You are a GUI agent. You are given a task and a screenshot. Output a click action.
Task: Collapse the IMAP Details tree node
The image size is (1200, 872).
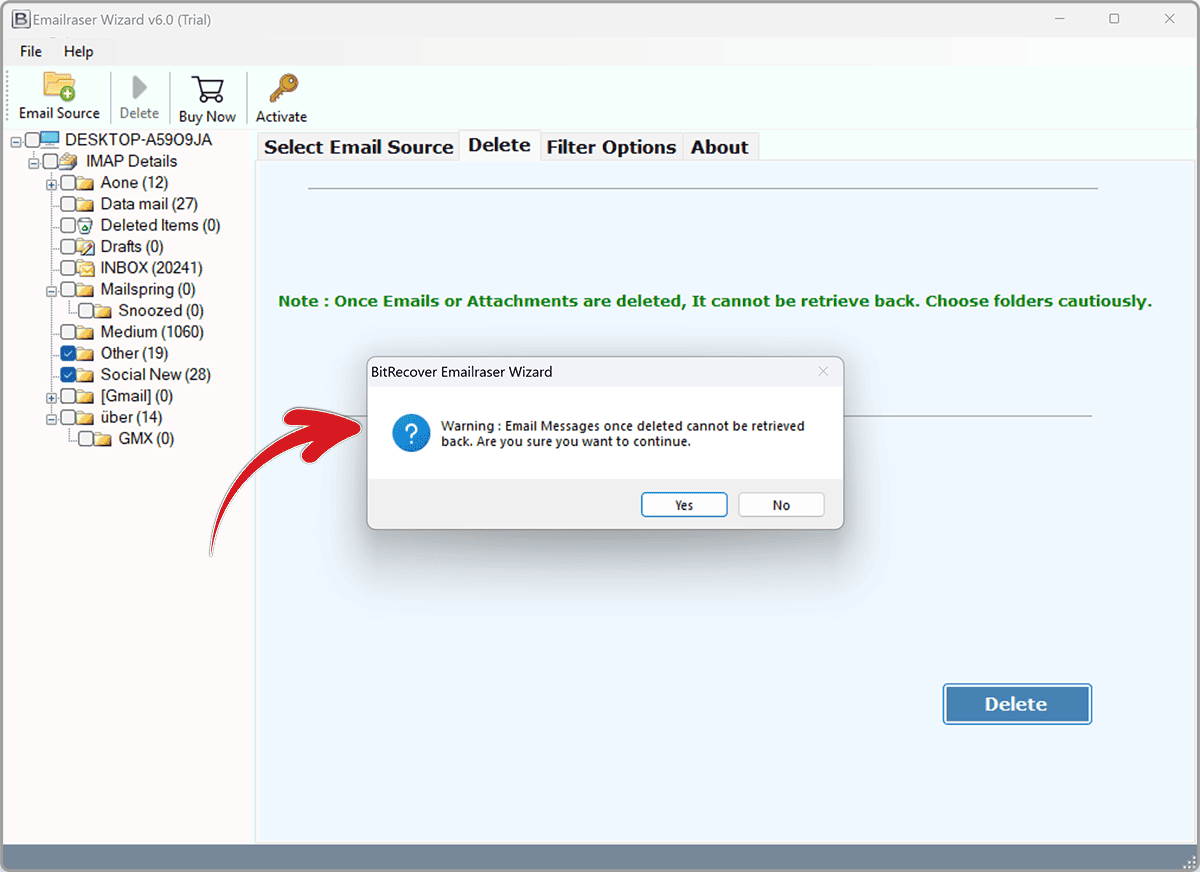coord(34,162)
